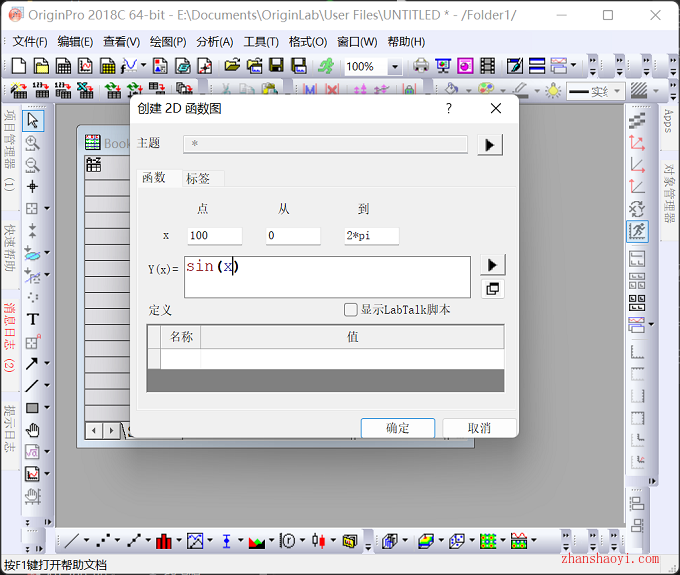Click the To field containing 2*pi
The width and height of the screenshot is (680, 575).
point(372,236)
